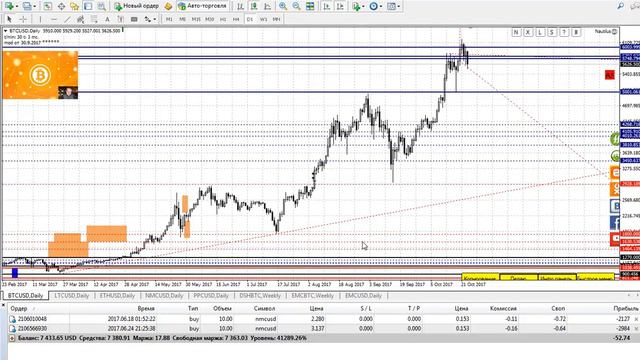Open the Data Window crosshair-target icon
640x360 pixels.
(x=61, y=6)
